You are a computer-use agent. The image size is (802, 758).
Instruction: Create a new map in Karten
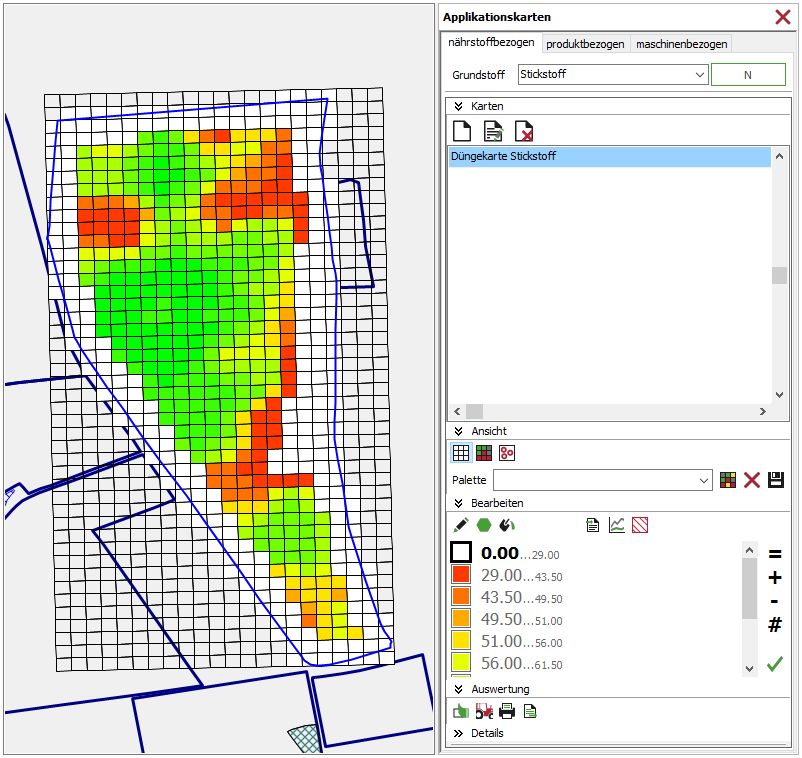462,131
